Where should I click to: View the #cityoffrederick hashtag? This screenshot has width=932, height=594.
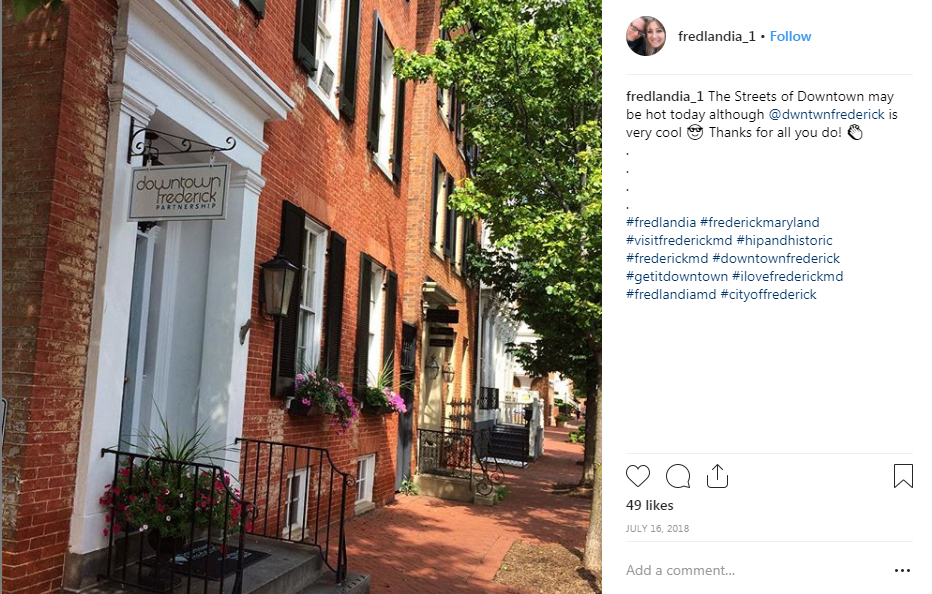(x=768, y=294)
